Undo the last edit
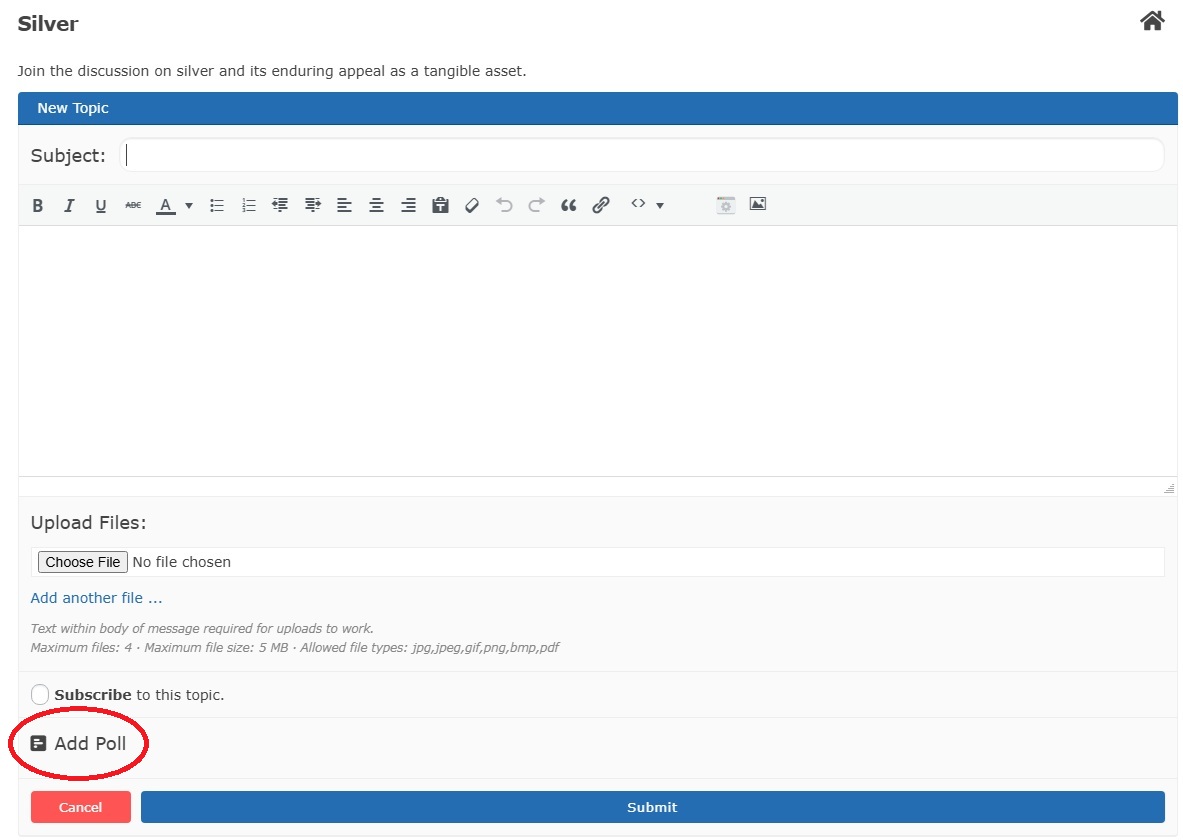The height and width of the screenshot is (840, 1183). coord(504,205)
